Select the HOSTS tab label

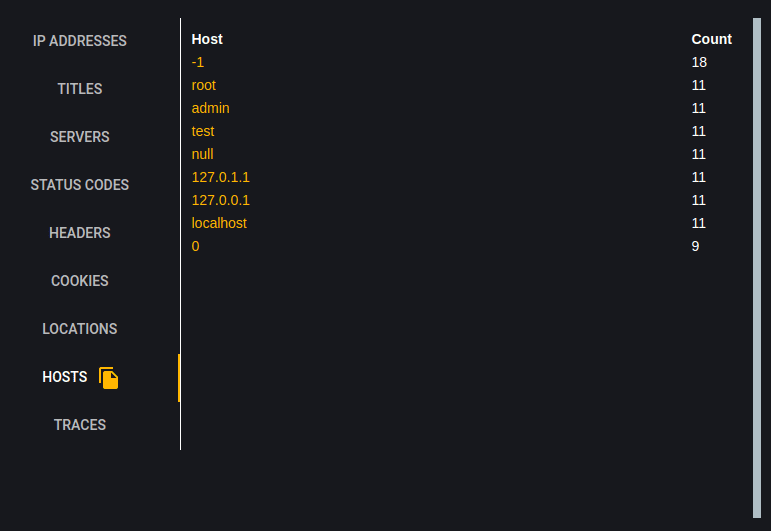tap(64, 377)
